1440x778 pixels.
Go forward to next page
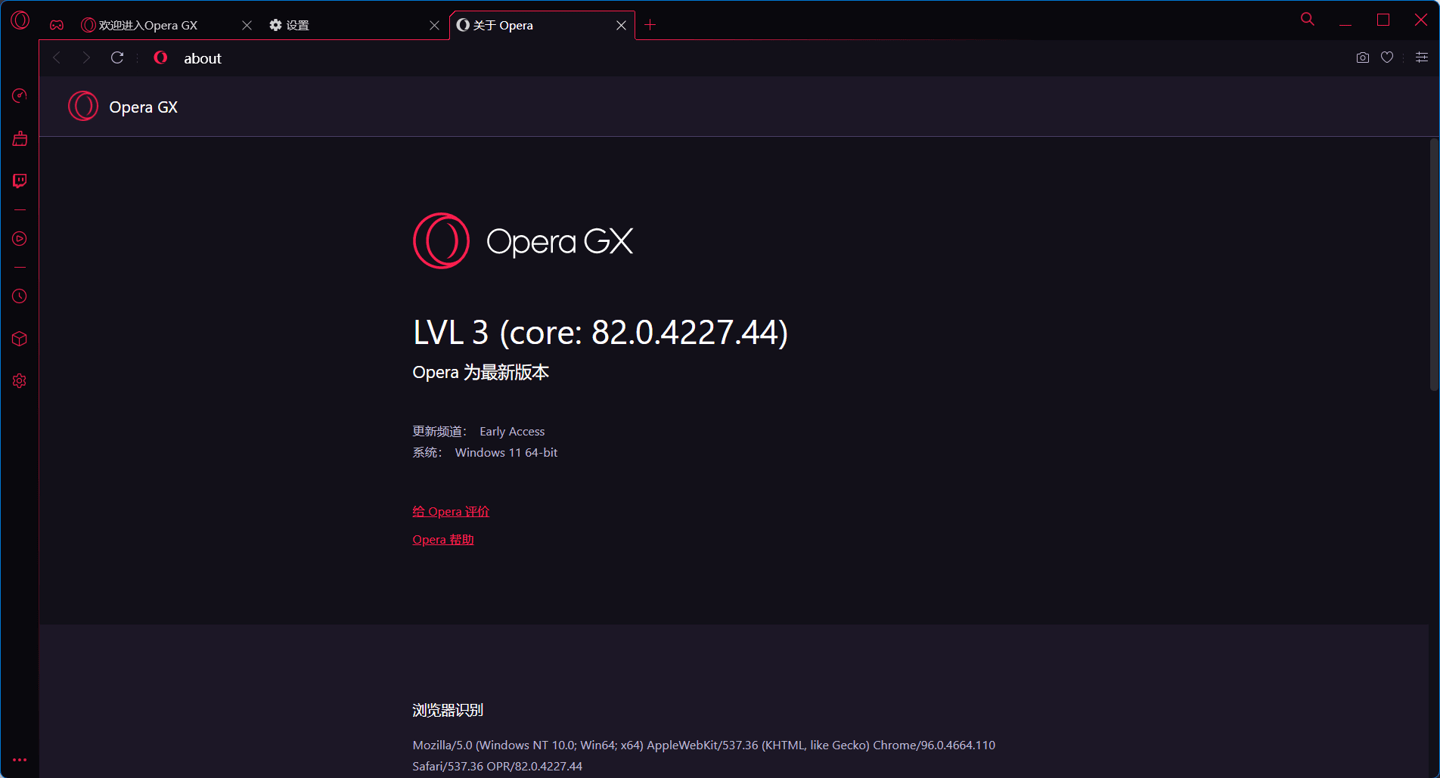pos(86,58)
